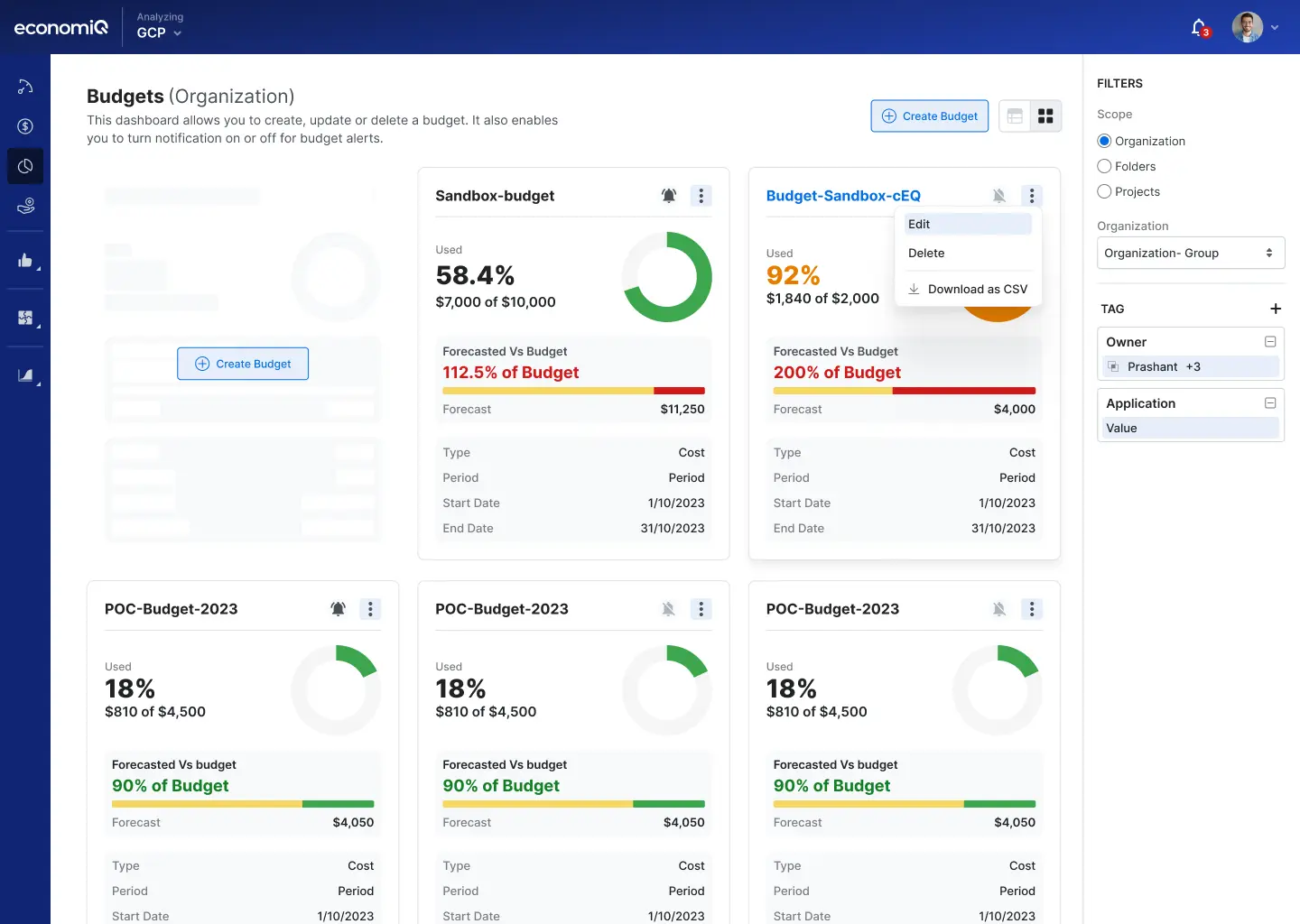Select Delete in the open context menu
Screen dimensions: 1300x924
pyautogui.click(x=926, y=253)
